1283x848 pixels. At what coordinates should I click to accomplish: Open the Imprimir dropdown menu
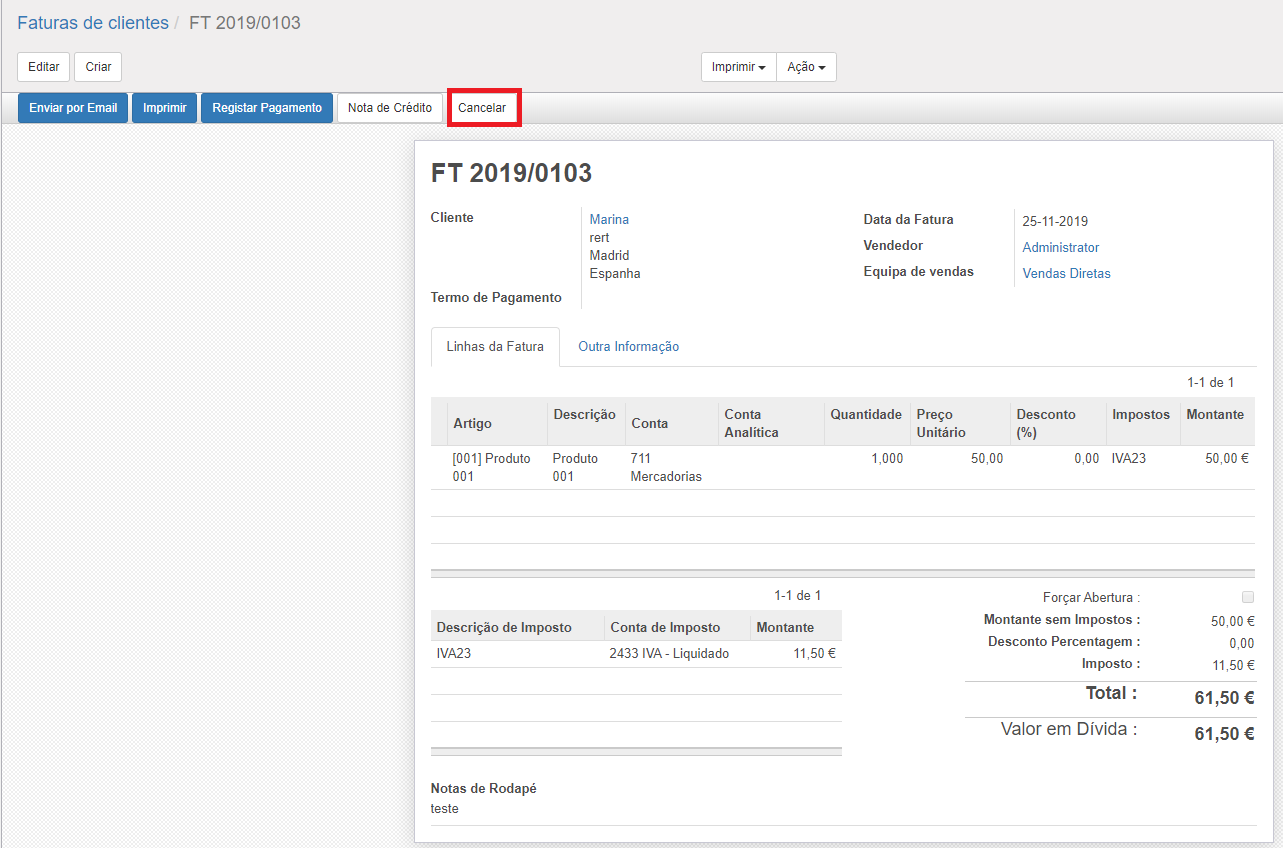(x=738, y=67)
